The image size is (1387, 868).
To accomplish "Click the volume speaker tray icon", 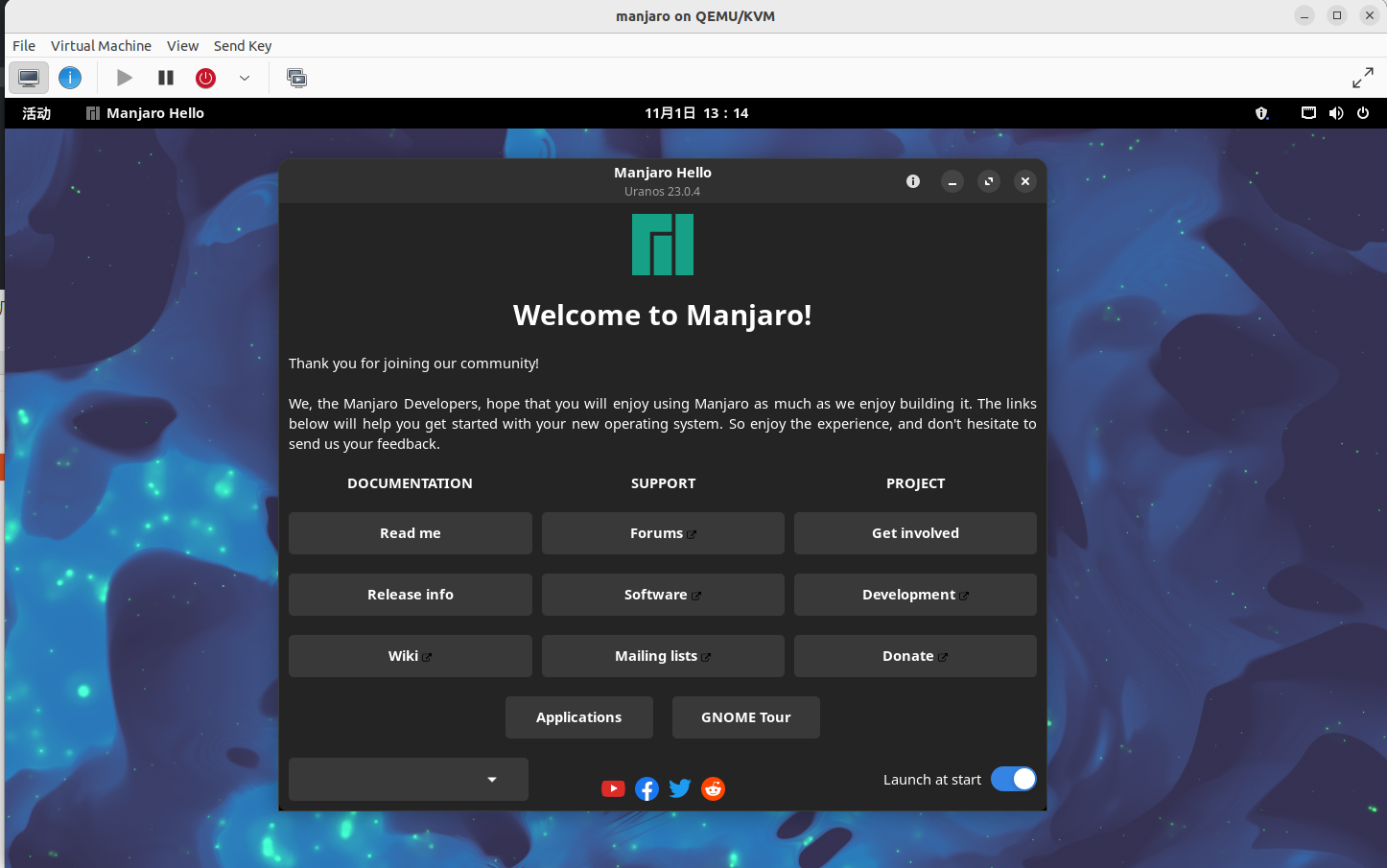I will tap(1336, 113).
